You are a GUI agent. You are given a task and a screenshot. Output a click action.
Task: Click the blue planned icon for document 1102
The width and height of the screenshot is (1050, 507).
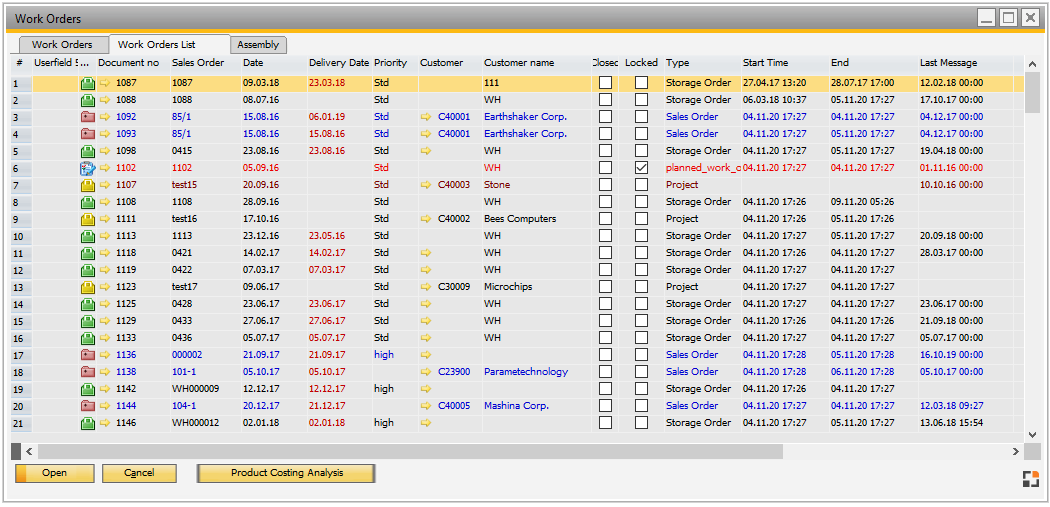coord(87,168)
